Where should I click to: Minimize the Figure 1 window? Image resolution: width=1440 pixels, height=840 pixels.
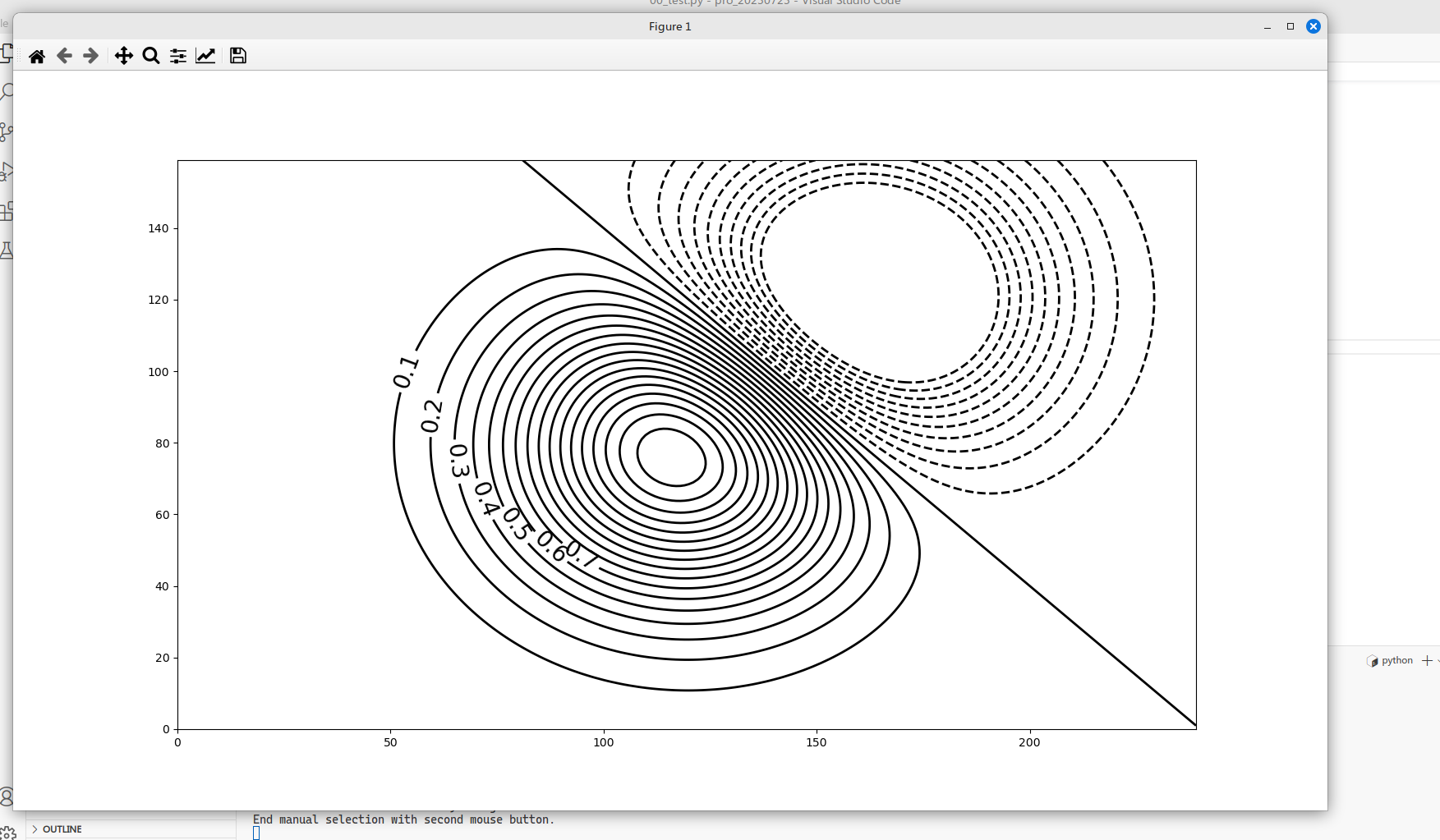(x=1267, y=27)
